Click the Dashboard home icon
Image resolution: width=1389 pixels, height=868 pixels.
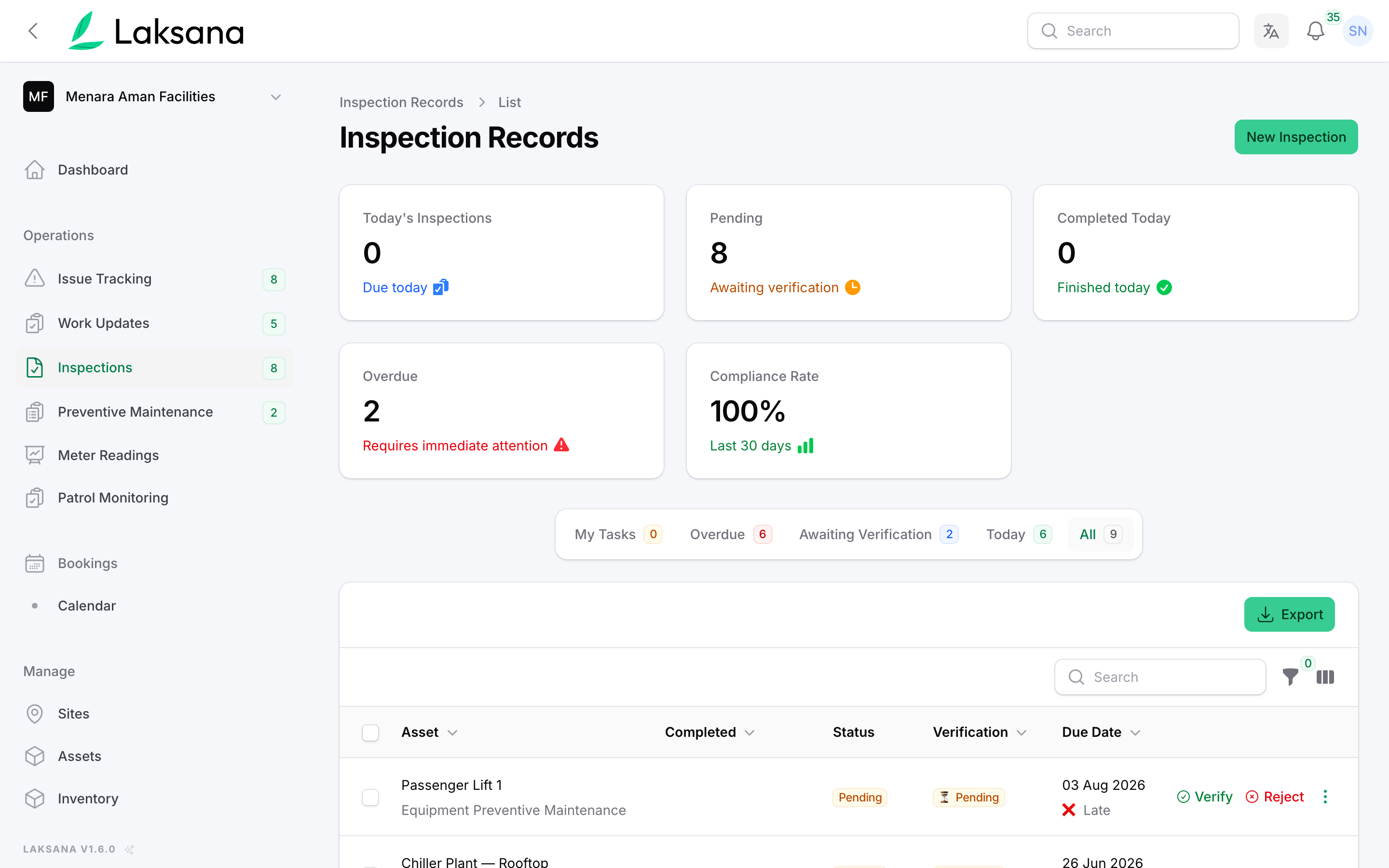pos(34,170)
